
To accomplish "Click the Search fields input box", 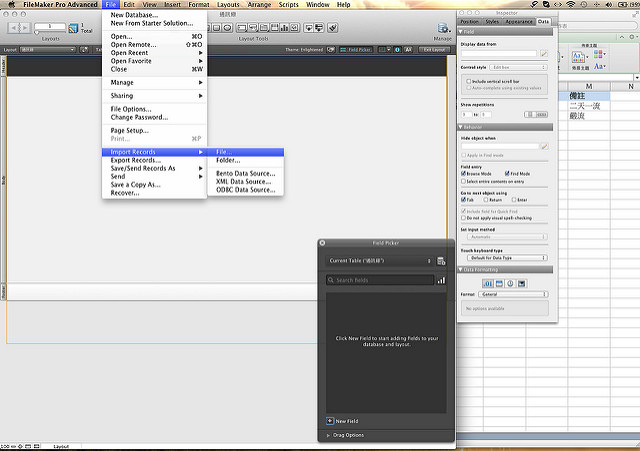I will pyautogui.click(x=380, y=280).
